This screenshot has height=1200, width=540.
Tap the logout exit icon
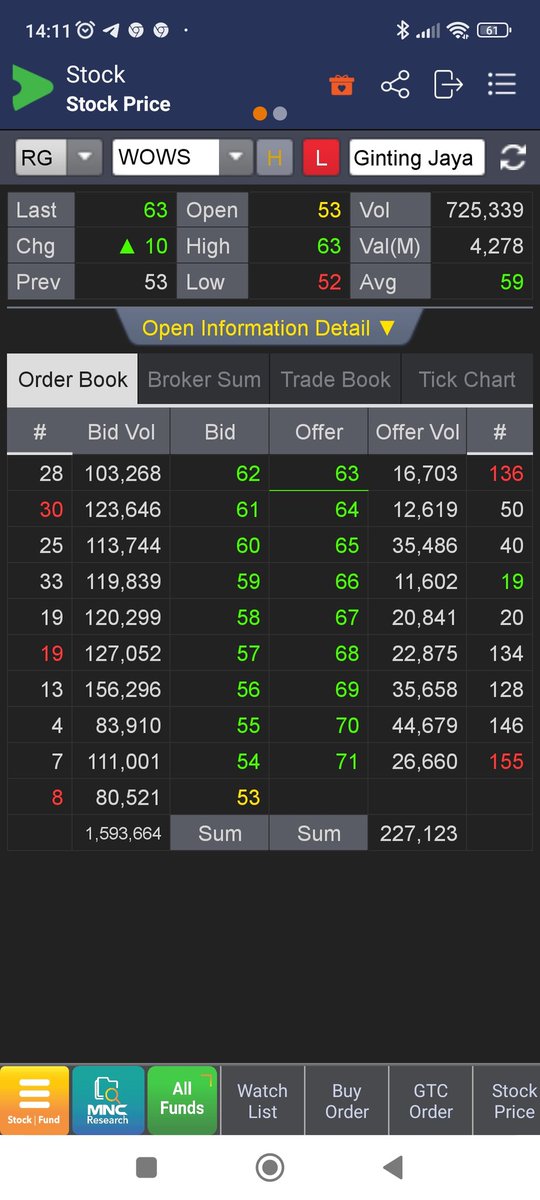(x=448, y=85)
